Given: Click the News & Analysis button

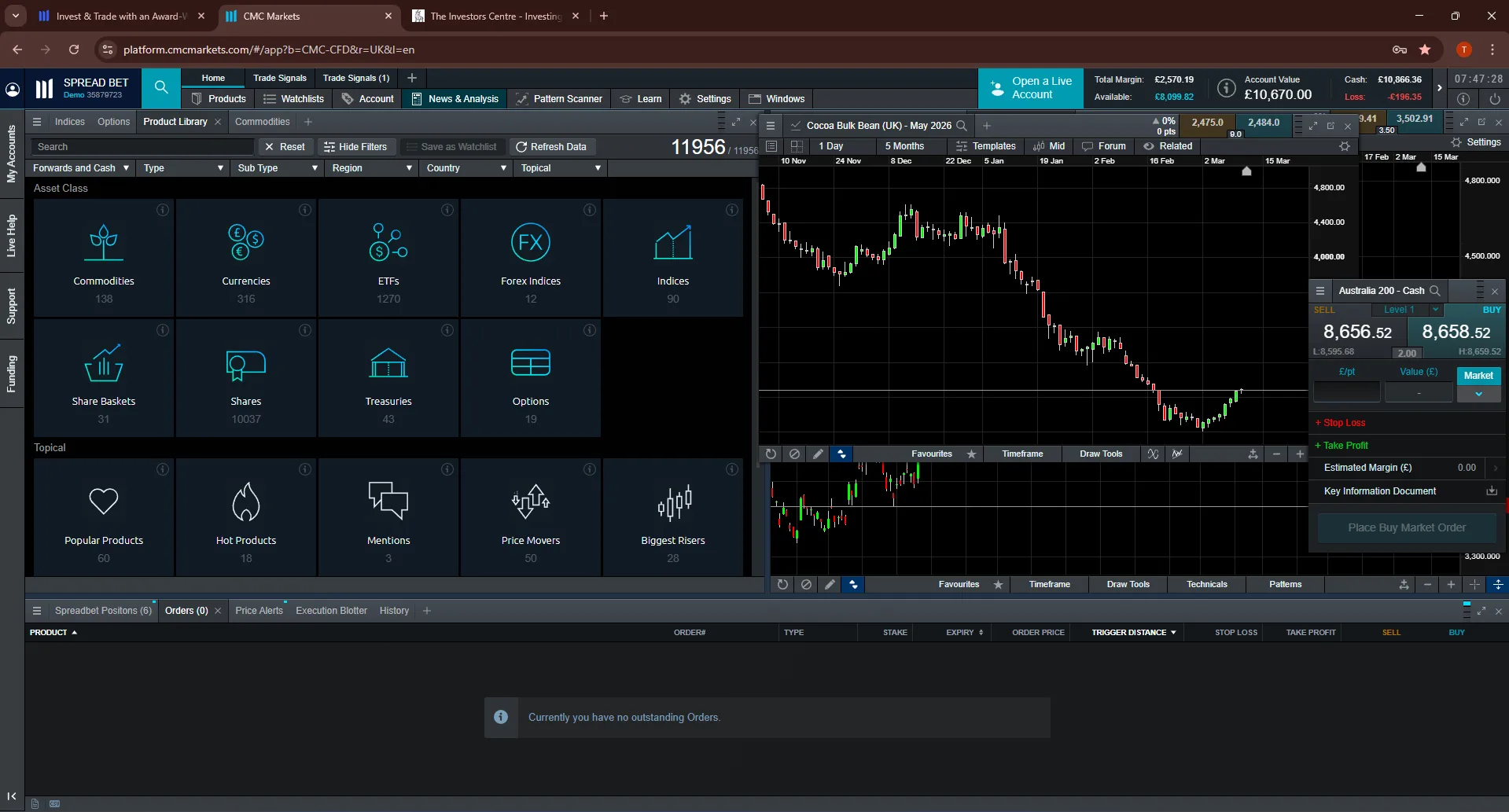Looking at the screenshot, I should click(455, 99).
